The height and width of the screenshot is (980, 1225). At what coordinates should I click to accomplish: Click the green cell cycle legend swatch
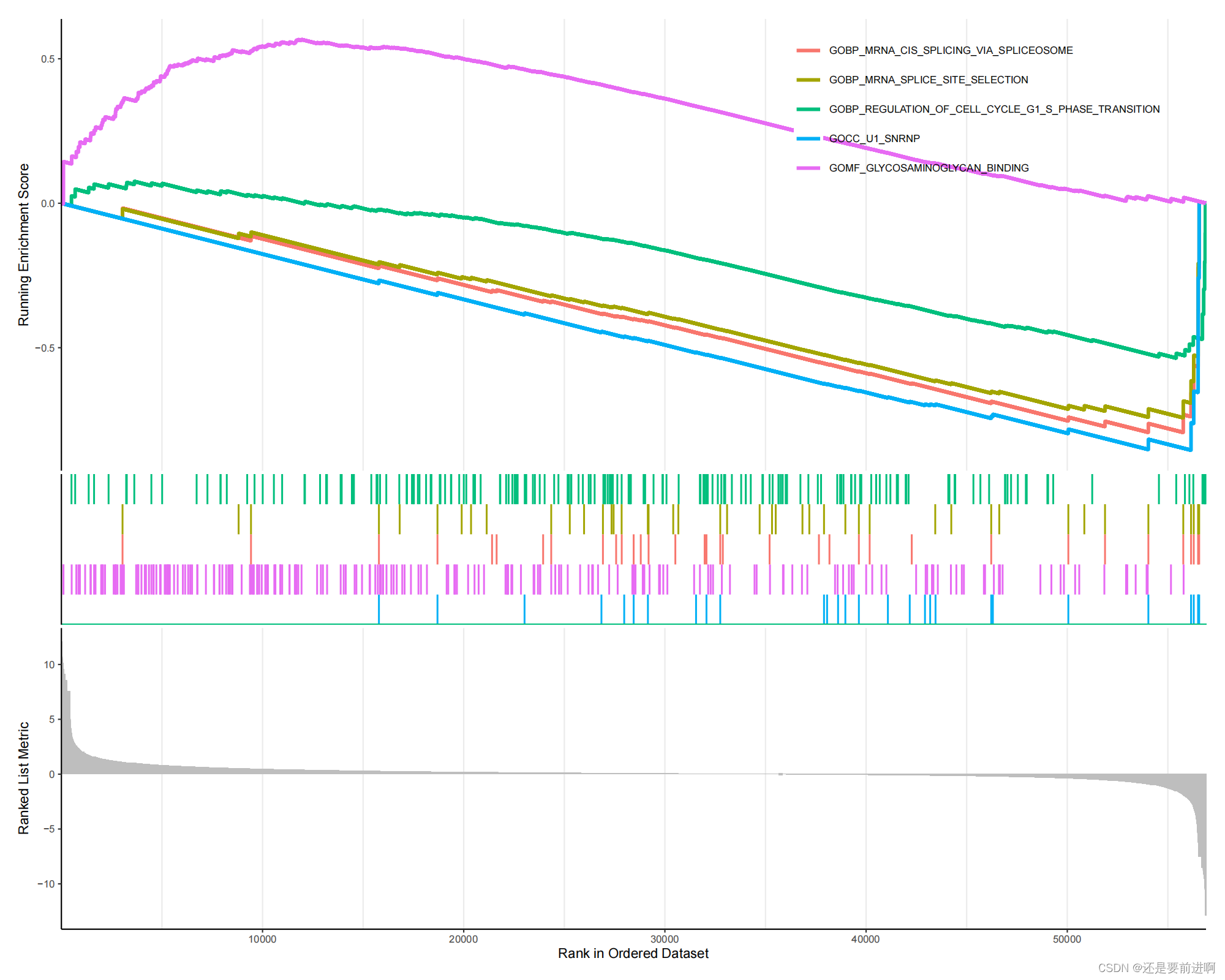[x=808, y=109]
